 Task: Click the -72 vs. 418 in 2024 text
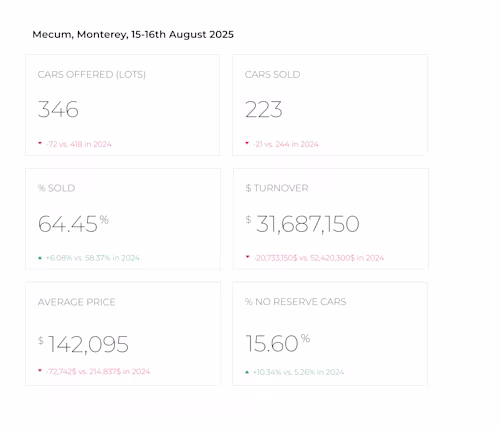[79, 144]
